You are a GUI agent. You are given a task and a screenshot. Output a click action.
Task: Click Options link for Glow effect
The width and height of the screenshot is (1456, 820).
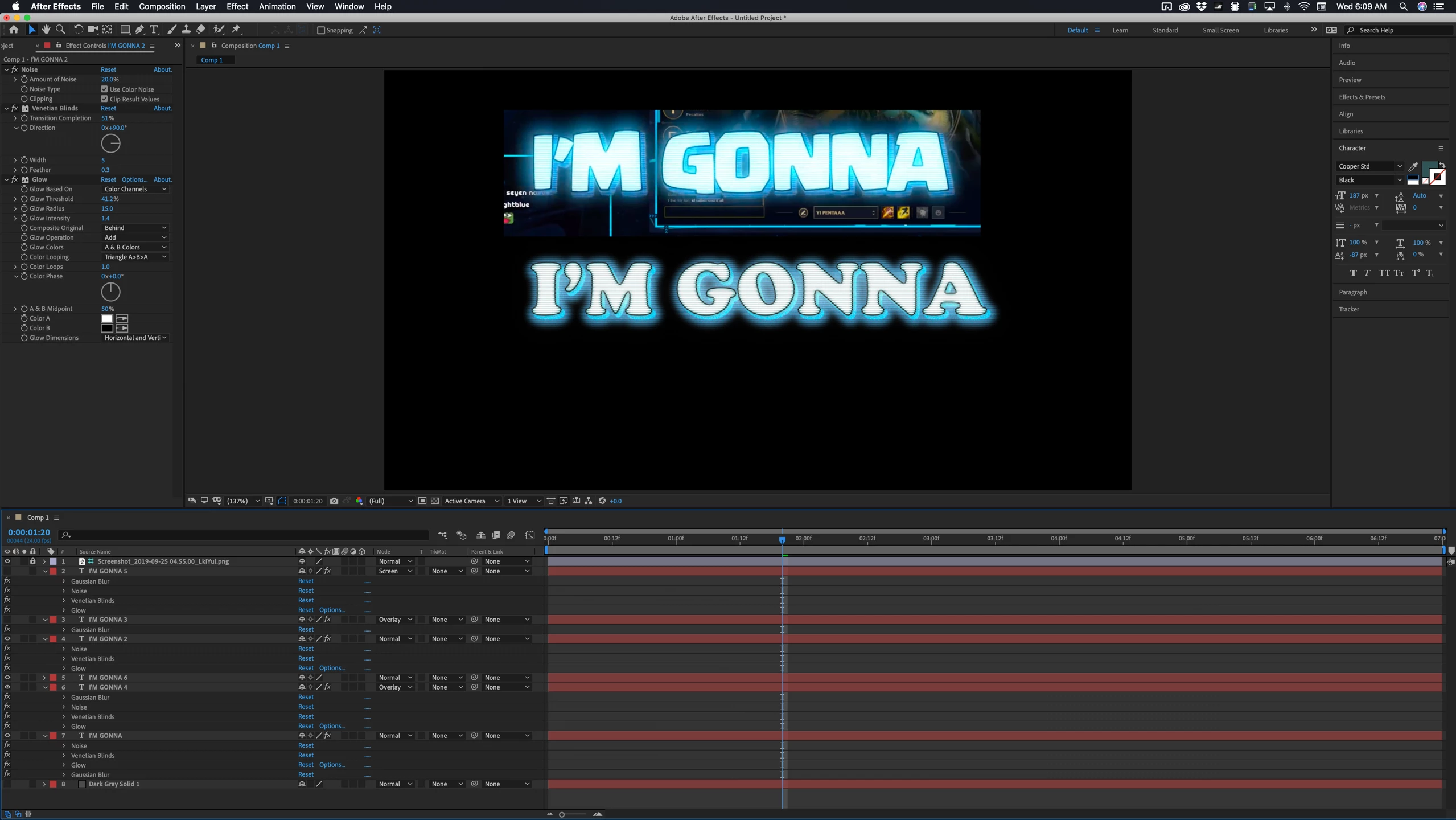(x=134, y=179)
